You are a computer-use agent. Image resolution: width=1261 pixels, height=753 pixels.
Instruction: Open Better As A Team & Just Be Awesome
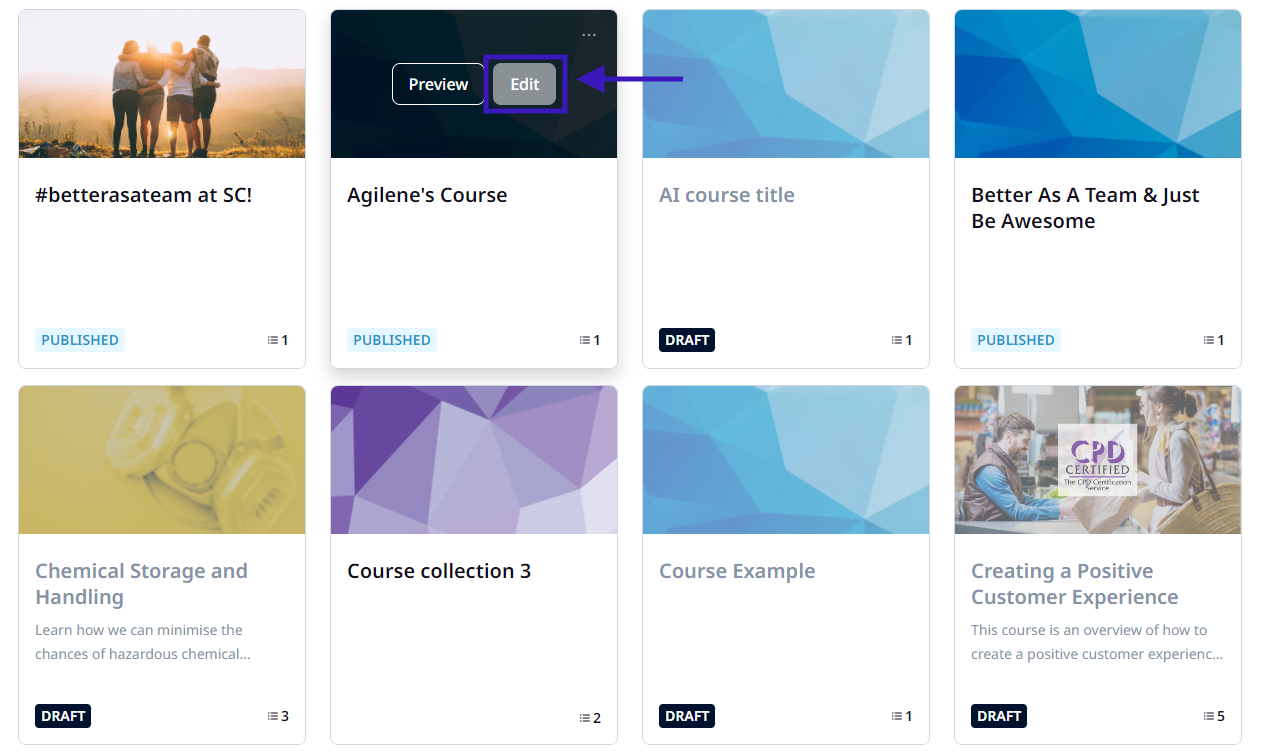[x=1085, y=208]
